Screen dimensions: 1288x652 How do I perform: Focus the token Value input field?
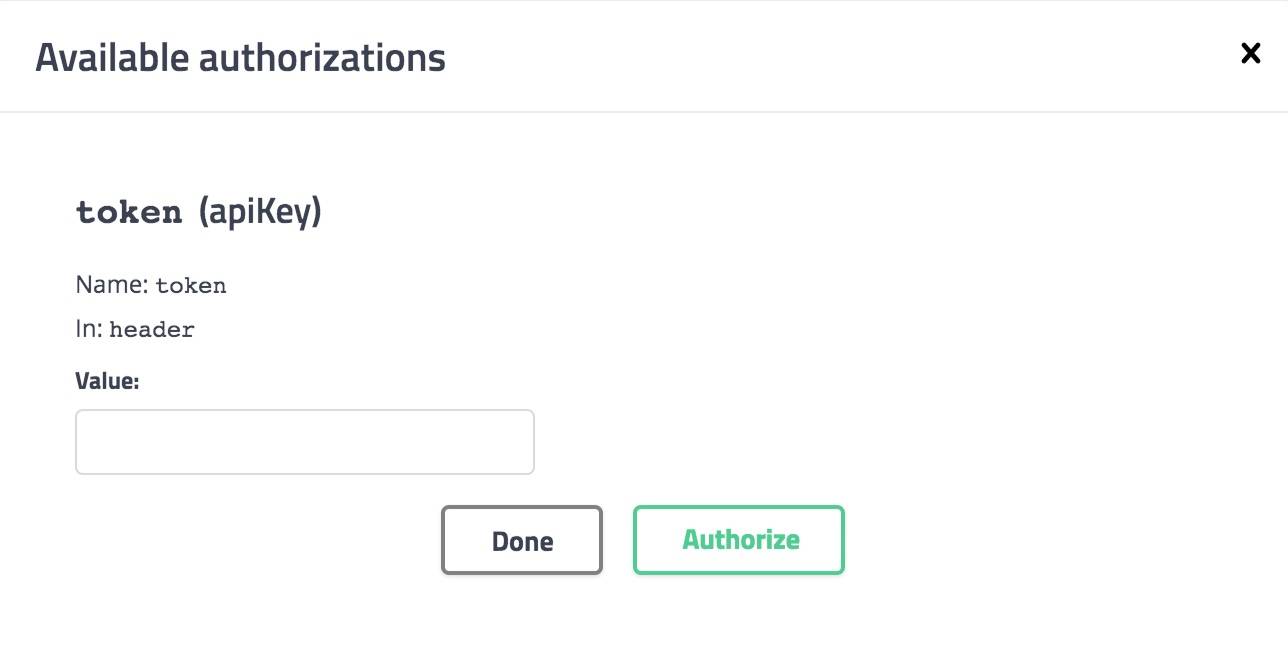[x=305, y=441]
